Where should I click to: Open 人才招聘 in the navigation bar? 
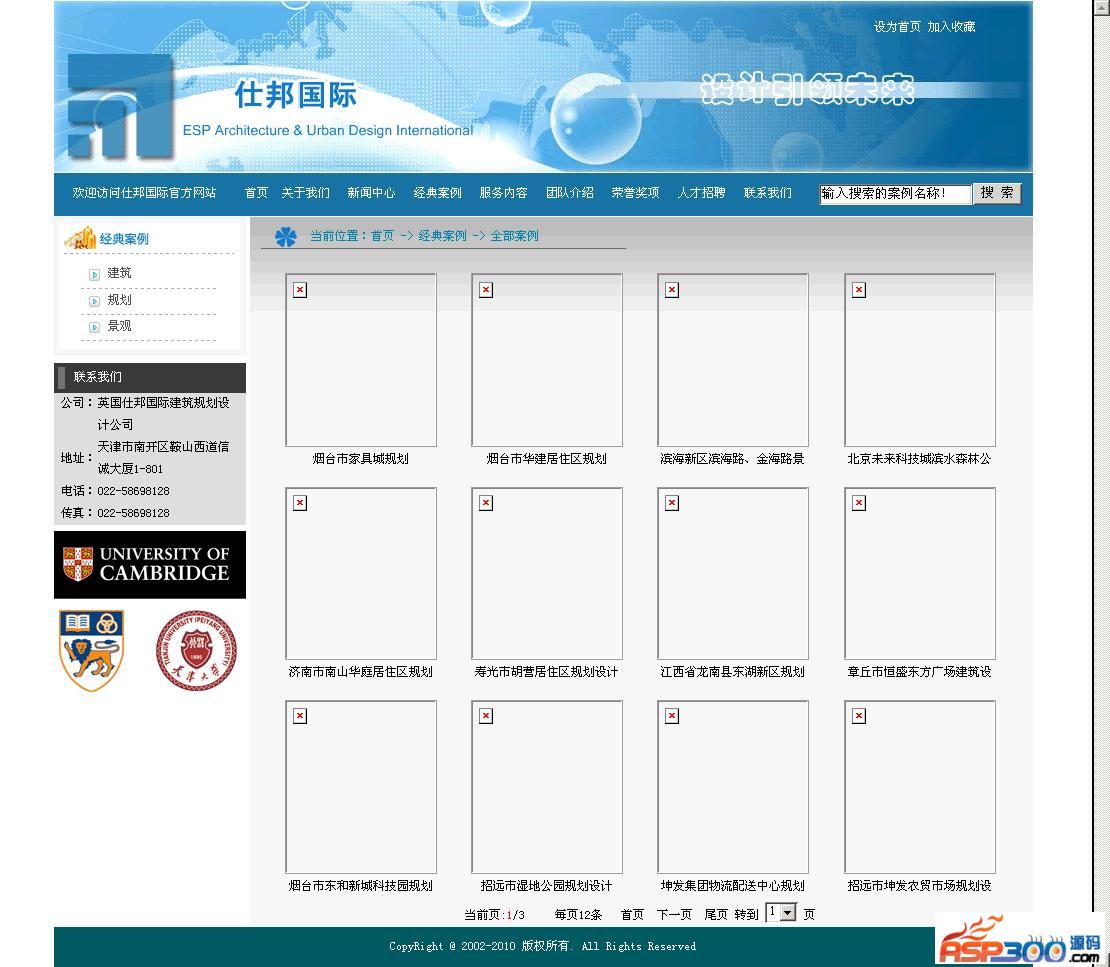click(702, 193)
